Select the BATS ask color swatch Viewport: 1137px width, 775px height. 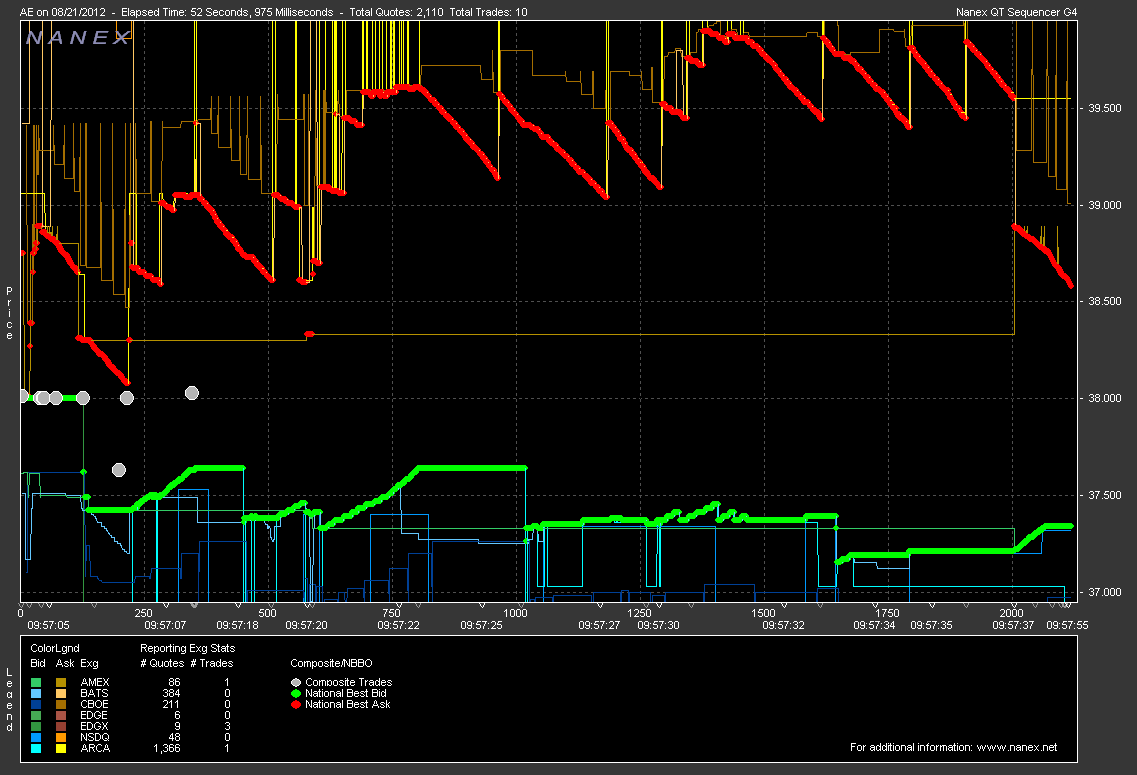[x=61, y=693]
